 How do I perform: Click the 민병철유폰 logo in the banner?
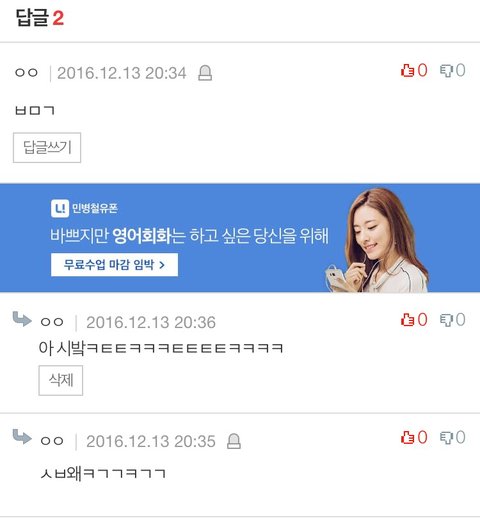84,208
